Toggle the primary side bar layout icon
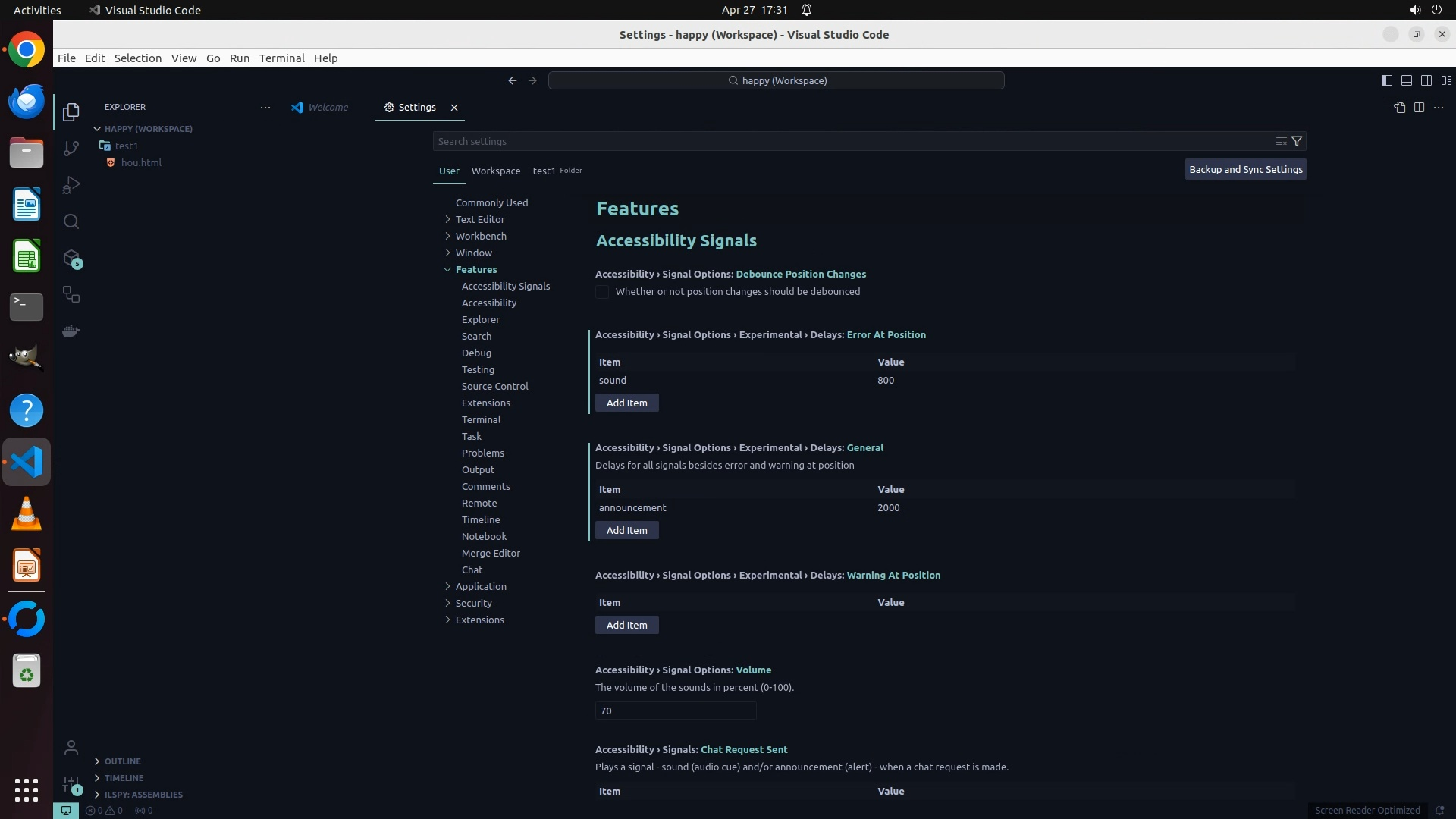Image resolution: width=1456 pixels, height=819 pixels. (x=1386, y=80)
